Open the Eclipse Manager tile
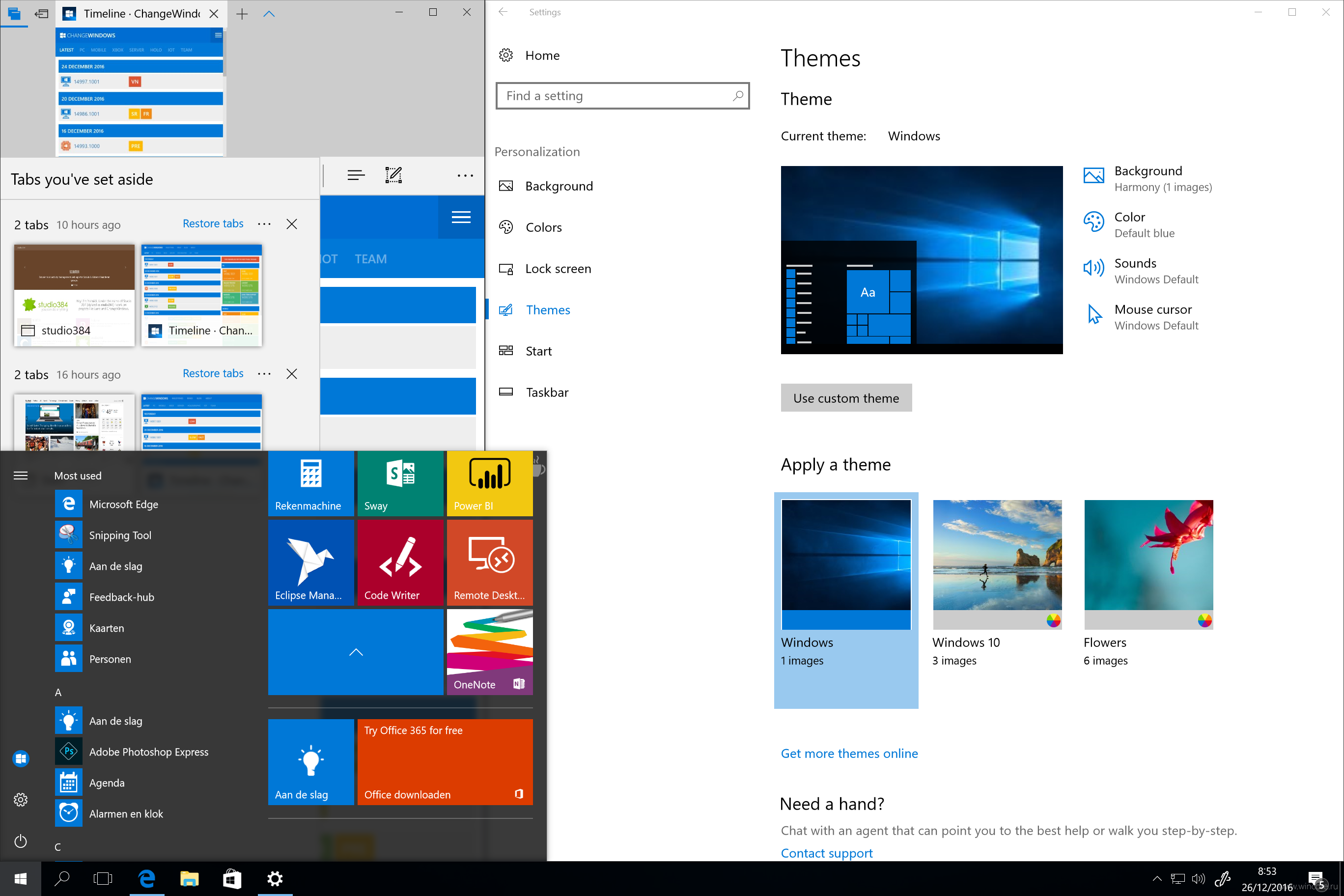This screenshot has height=896, width=1344. (311, 562)
